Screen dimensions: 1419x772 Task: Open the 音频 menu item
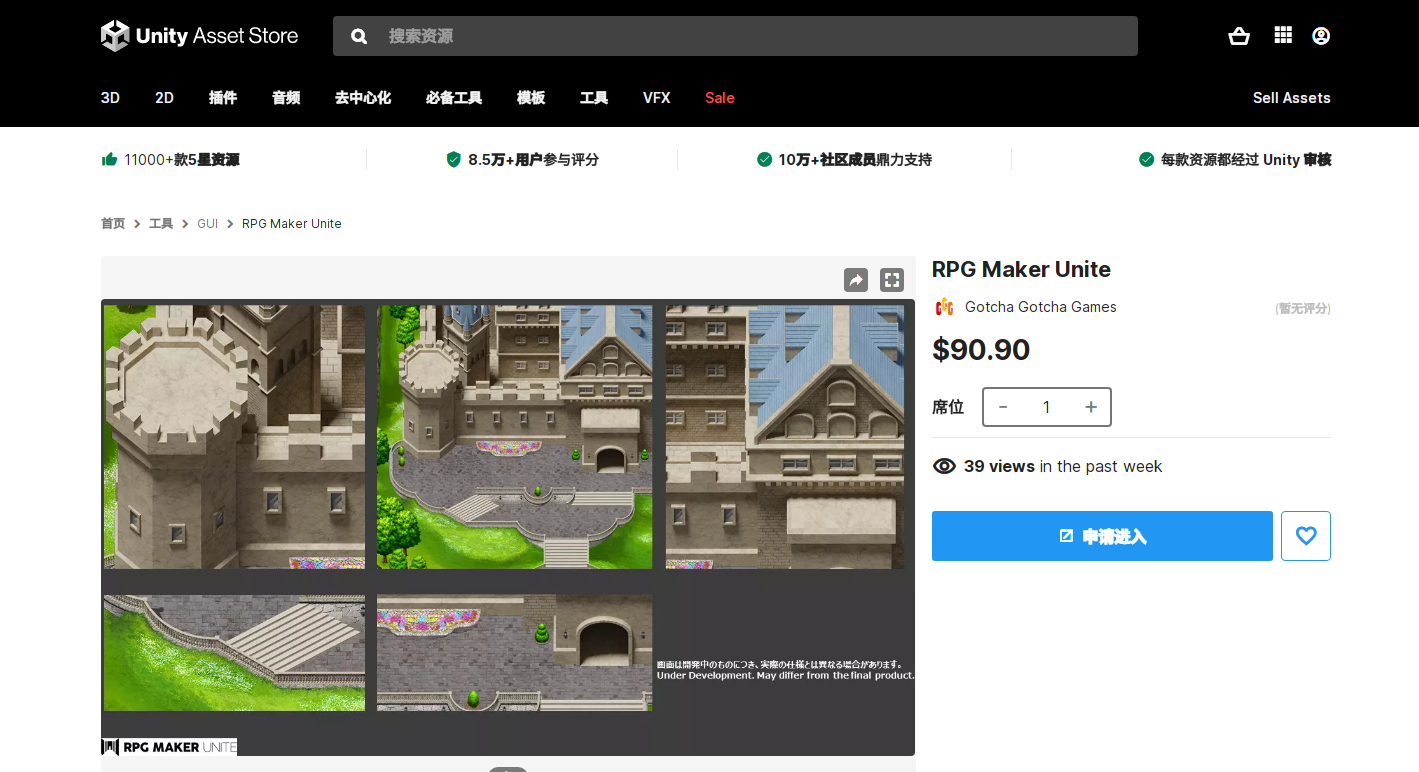[286, 98]
